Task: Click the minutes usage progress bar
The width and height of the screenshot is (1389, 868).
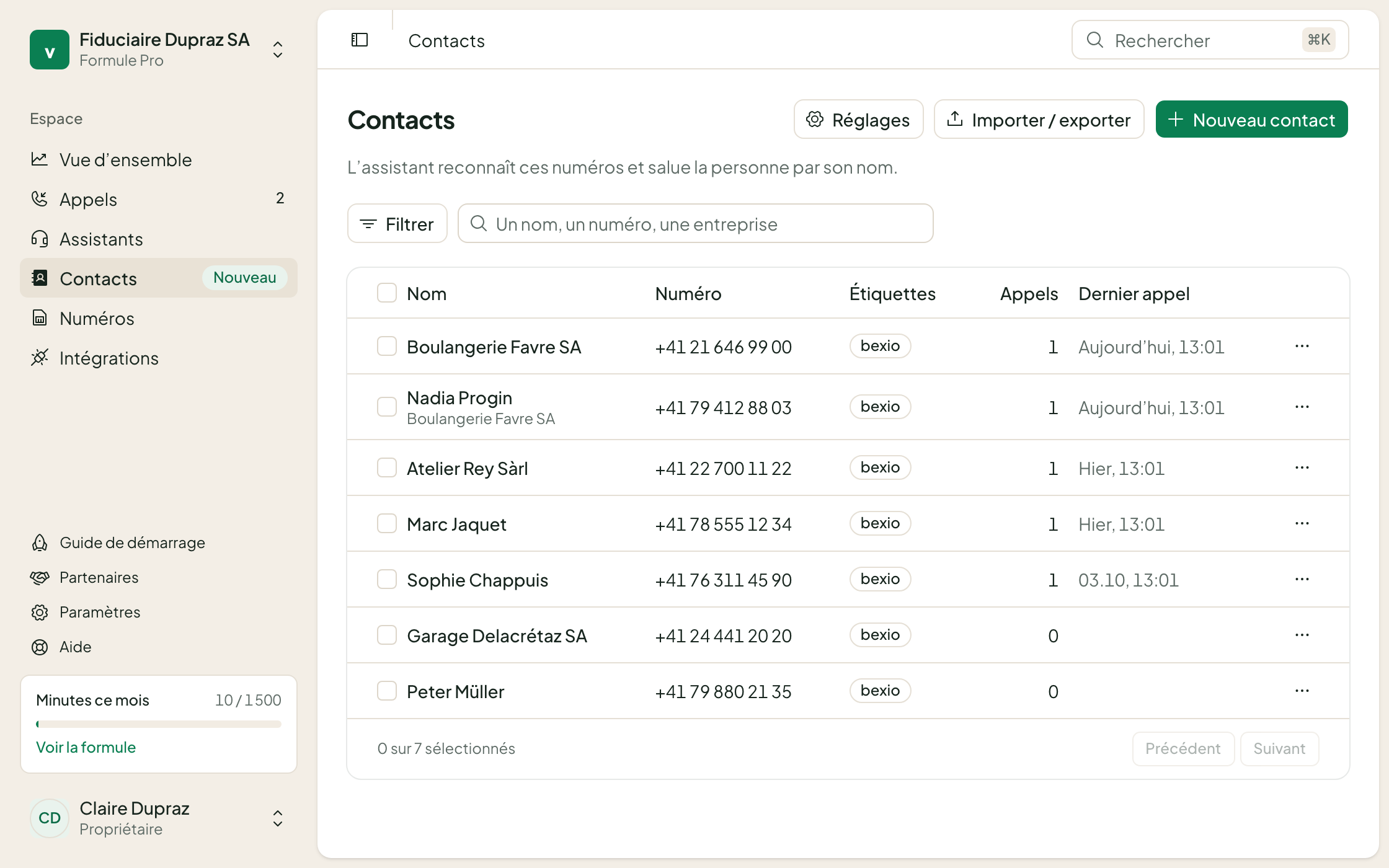Action: 159,724
